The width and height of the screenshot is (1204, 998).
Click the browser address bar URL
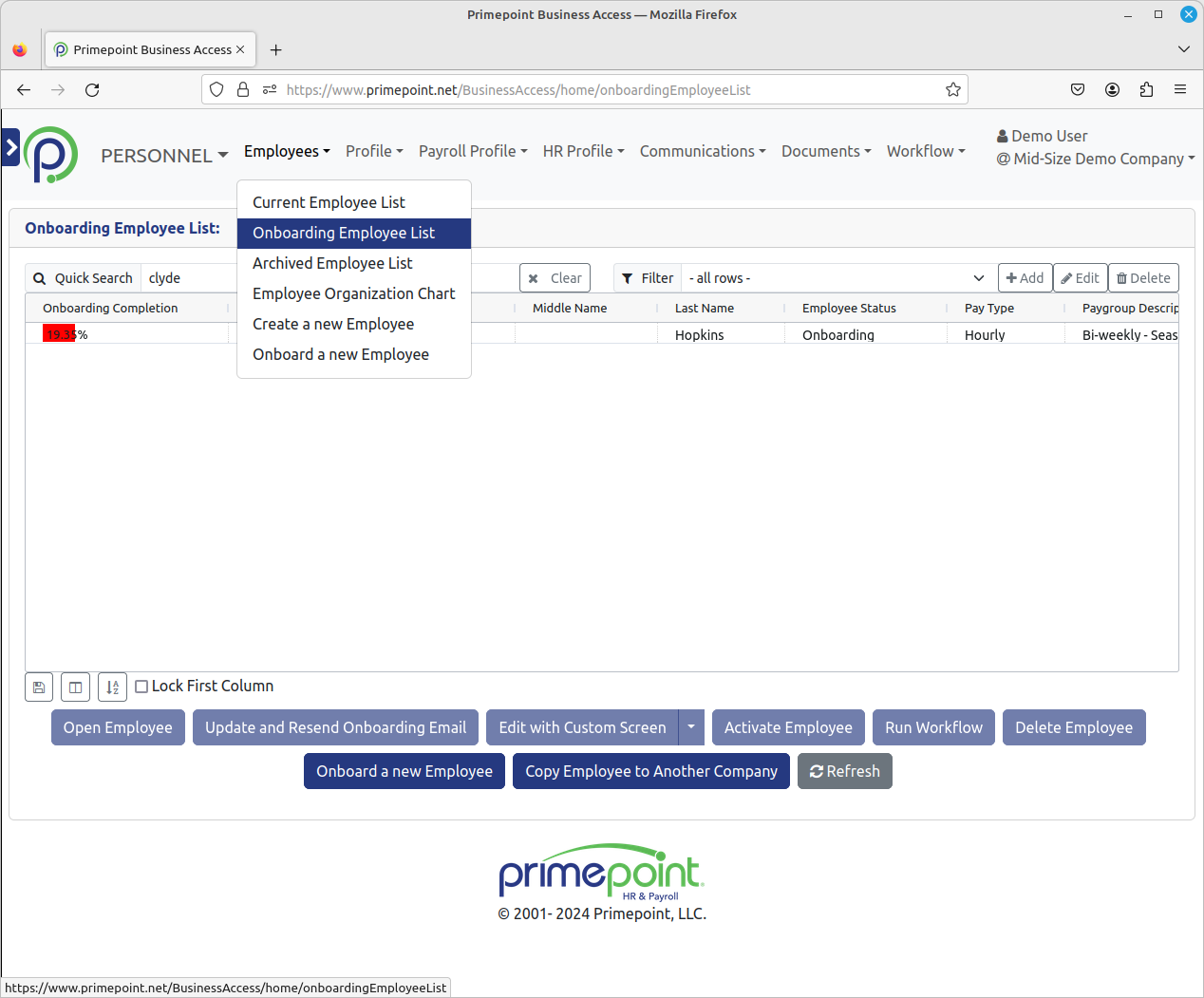point(517,89)
